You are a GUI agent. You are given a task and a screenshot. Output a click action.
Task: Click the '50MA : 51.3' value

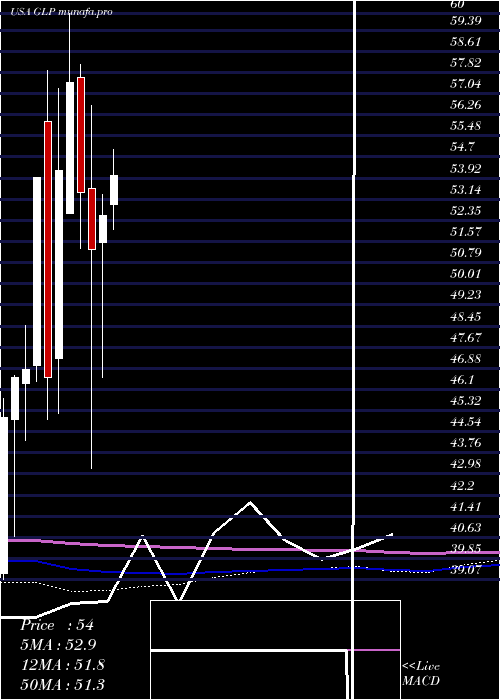click(x=62, y=684)
